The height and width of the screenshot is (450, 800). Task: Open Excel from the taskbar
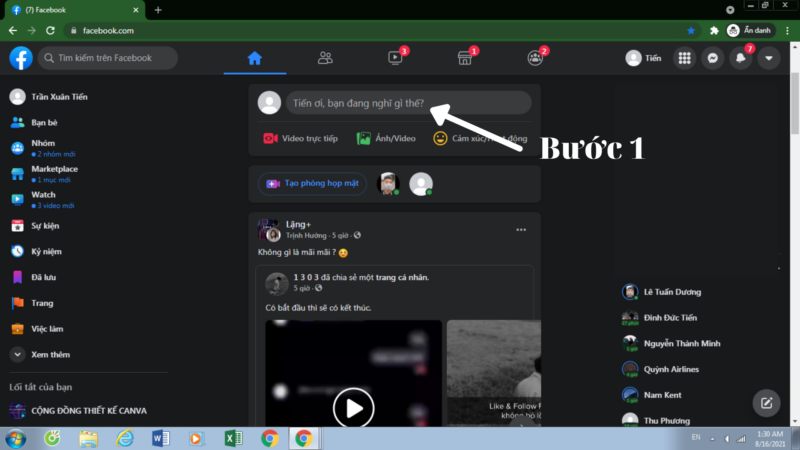pos(233,439)
